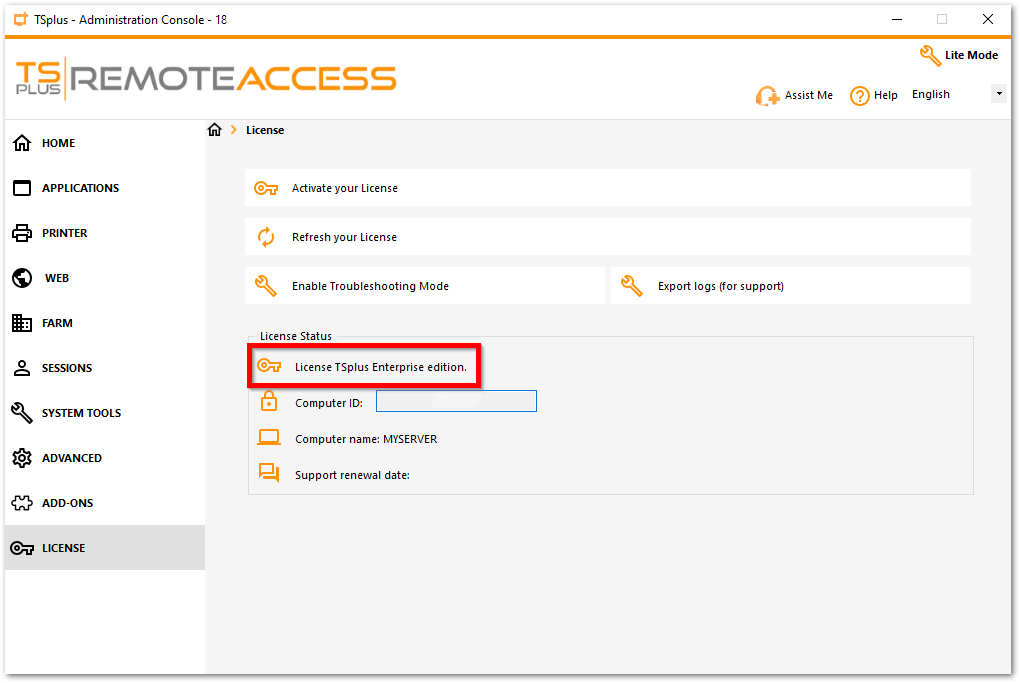Click the Computer ID field
Screen dimensions: 1020x683
tap(456, 402)
